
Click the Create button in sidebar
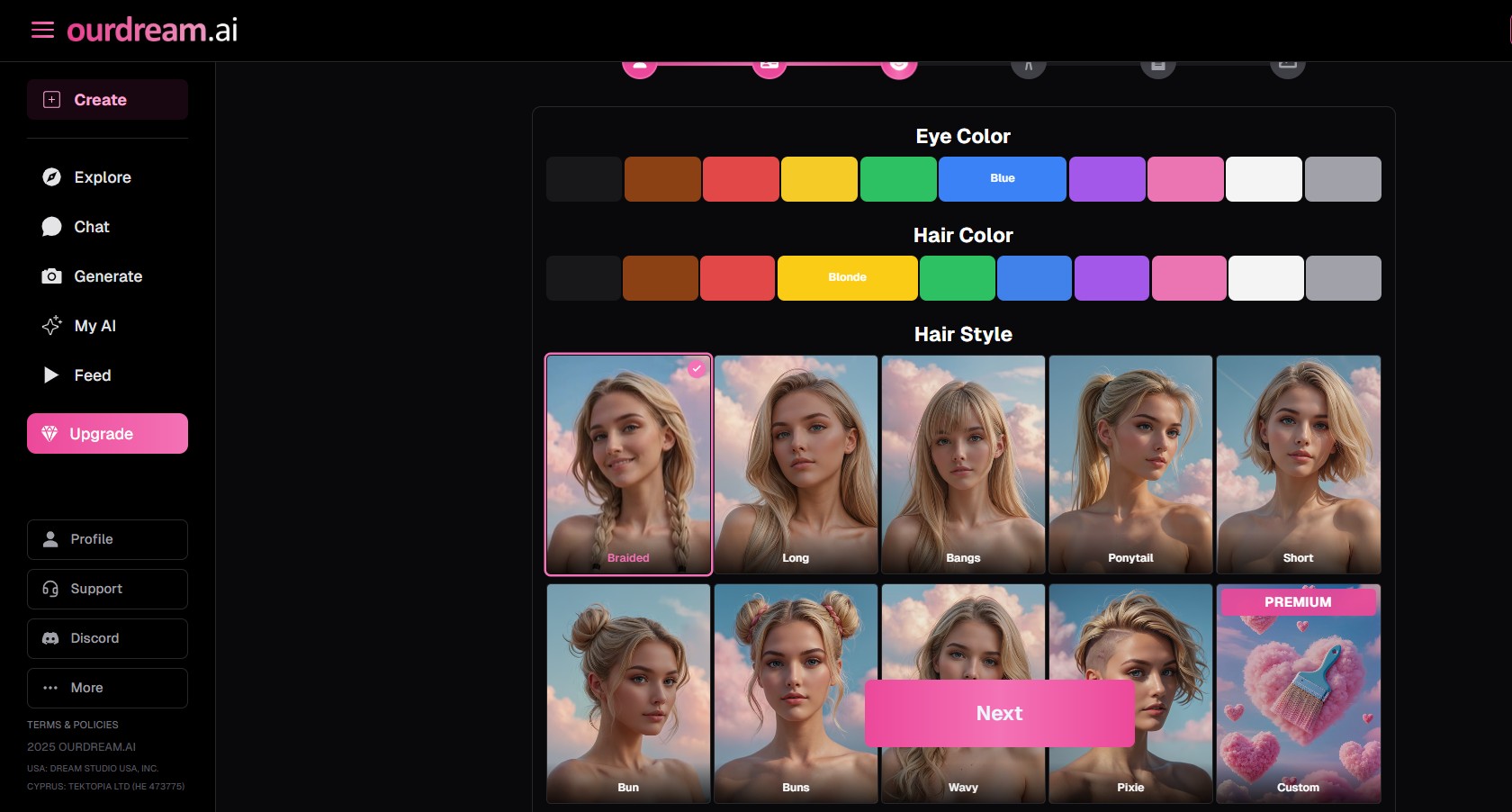[x=107, y=100]
